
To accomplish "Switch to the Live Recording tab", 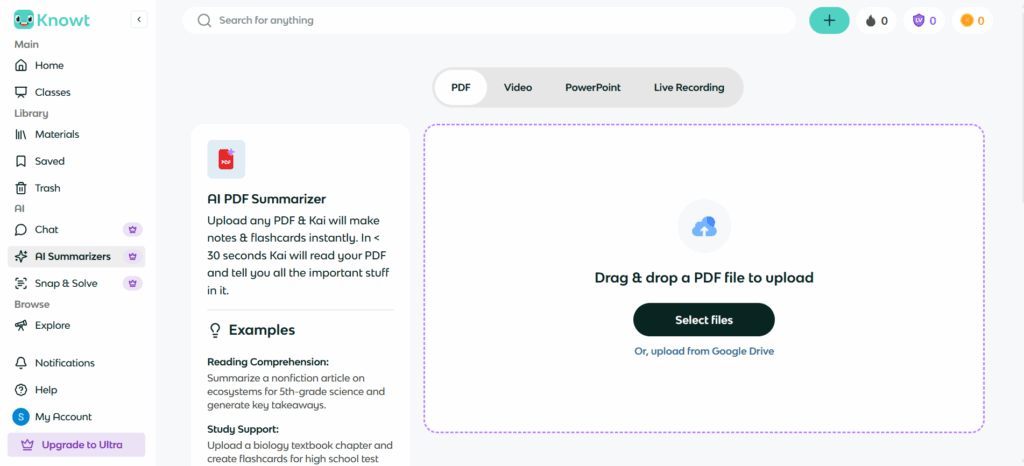I will 689,87.
